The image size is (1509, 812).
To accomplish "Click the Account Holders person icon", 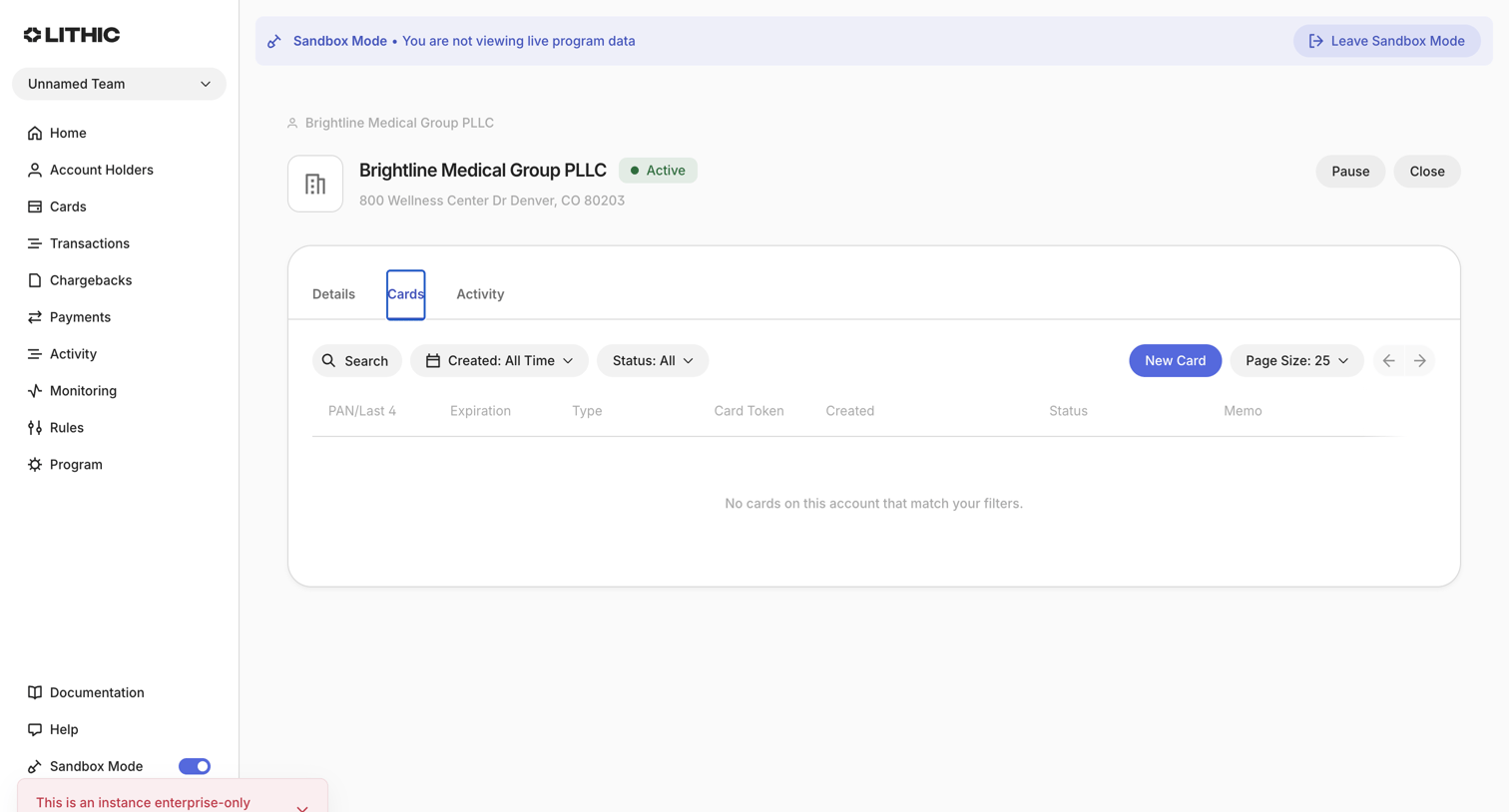I will tap(35, 170).
